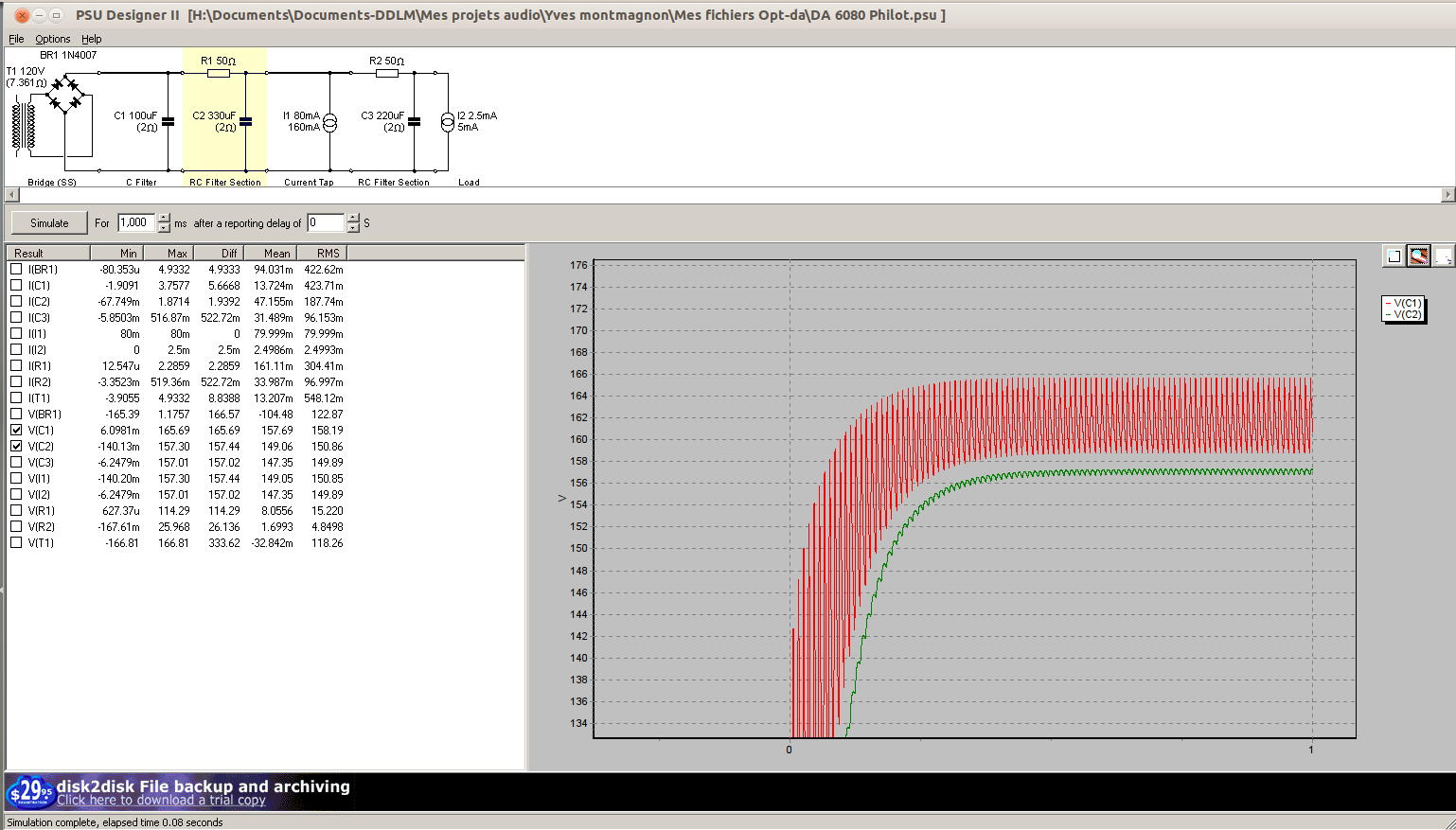Image resolution: width=1456 pixels, height=830 pixels.
Task: Enable the I(C3) result checkbox
Action: (16, 317)
